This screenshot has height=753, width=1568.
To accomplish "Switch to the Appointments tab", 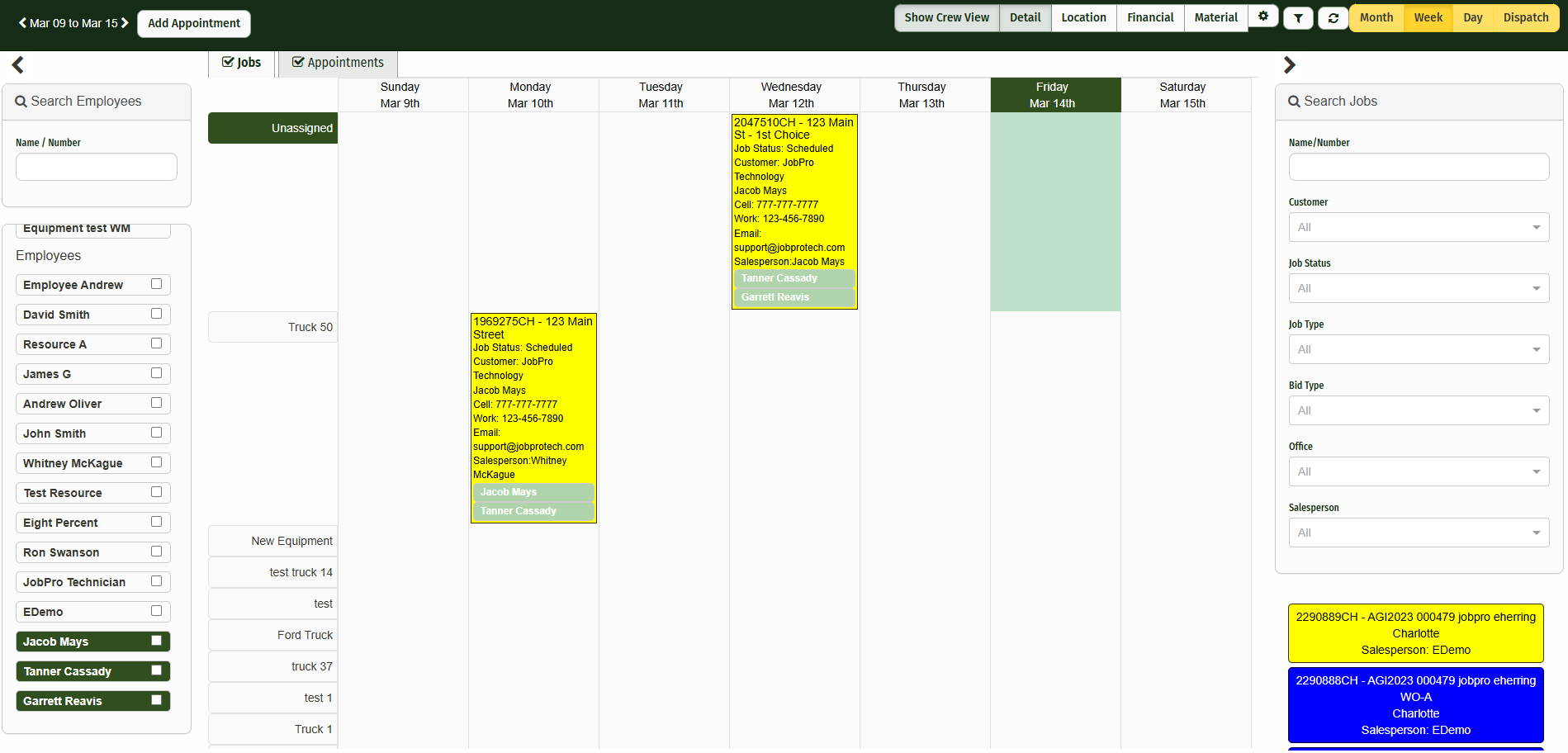I will tap(338, 63).
